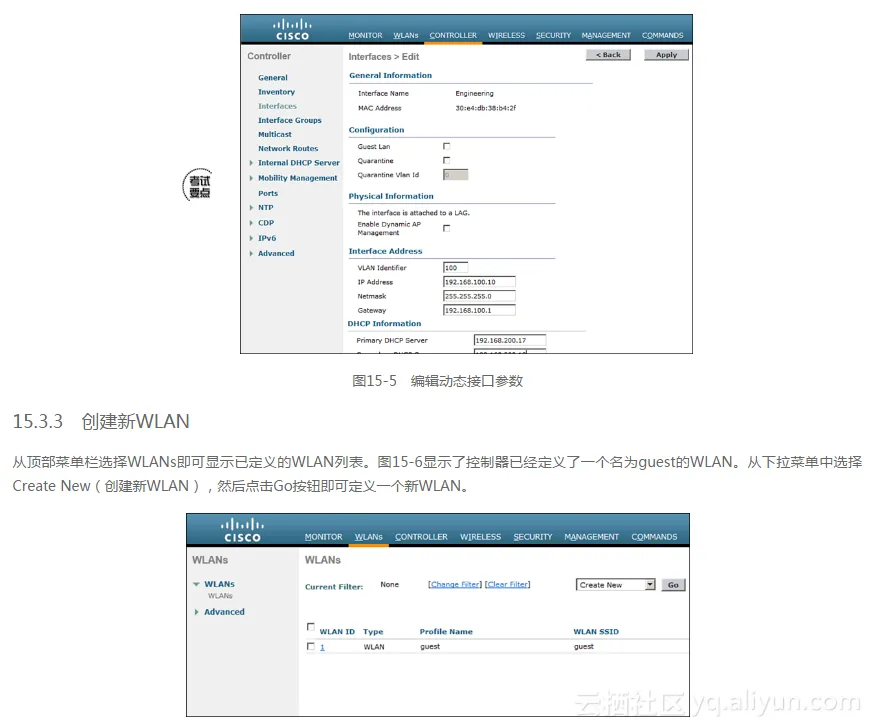Image resolution: width=872 pixels, height=727 pixels.
Task: Click the 15.3.3 创建新WLAN section heading
Action: [101, 421]
